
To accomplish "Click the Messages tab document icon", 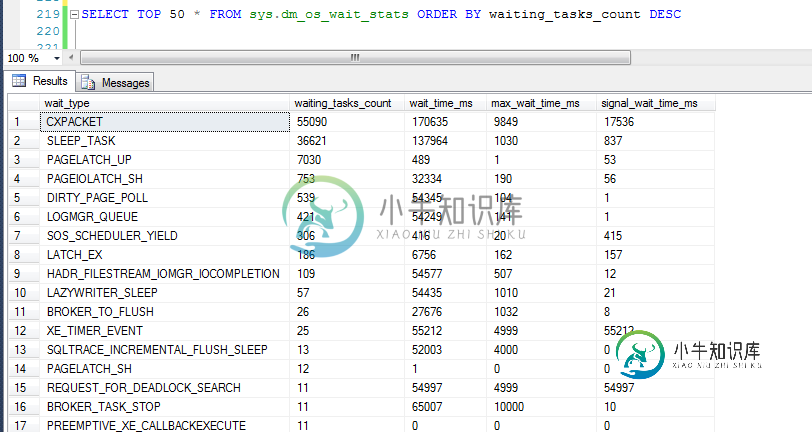I will coord(89,83).
